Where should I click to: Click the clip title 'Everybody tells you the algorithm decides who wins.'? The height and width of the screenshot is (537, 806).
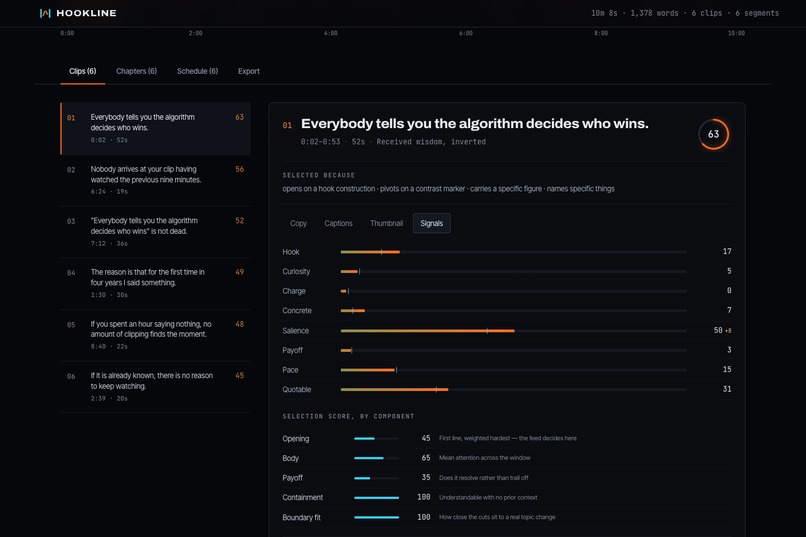pyautogui.click(x=474, y=124)
